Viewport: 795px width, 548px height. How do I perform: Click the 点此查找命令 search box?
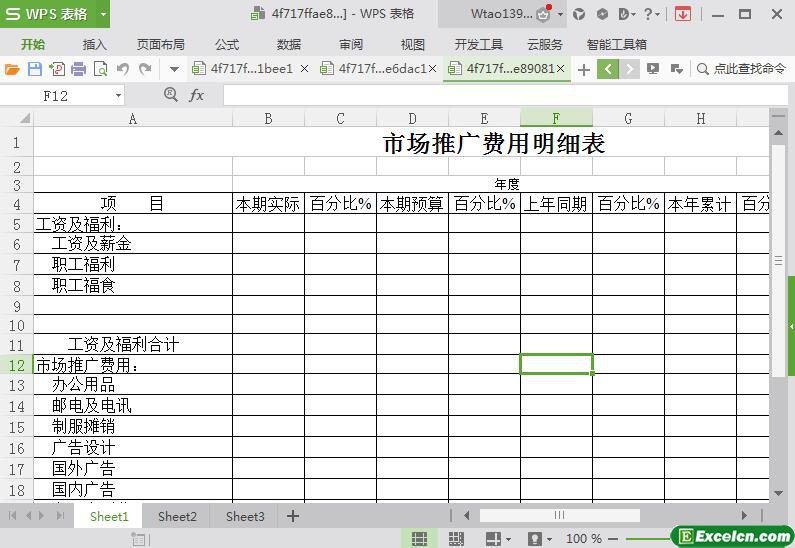point(742,69)
